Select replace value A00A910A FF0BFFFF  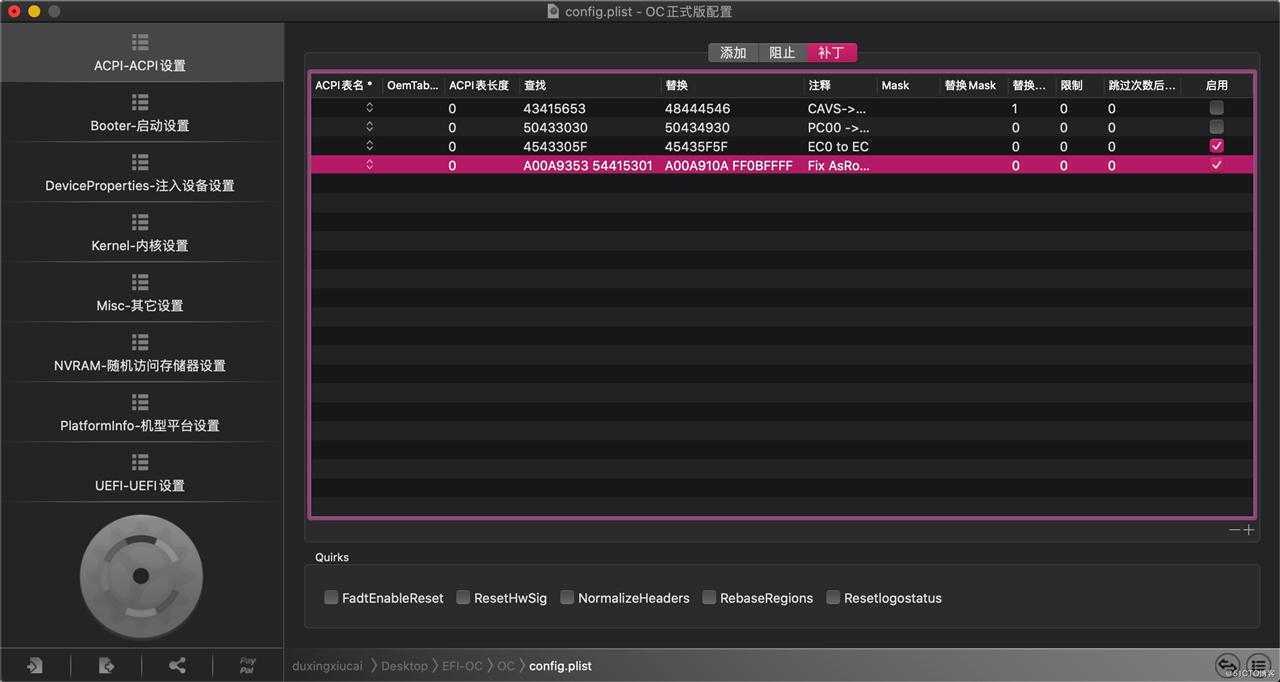(x=729, y=165)
